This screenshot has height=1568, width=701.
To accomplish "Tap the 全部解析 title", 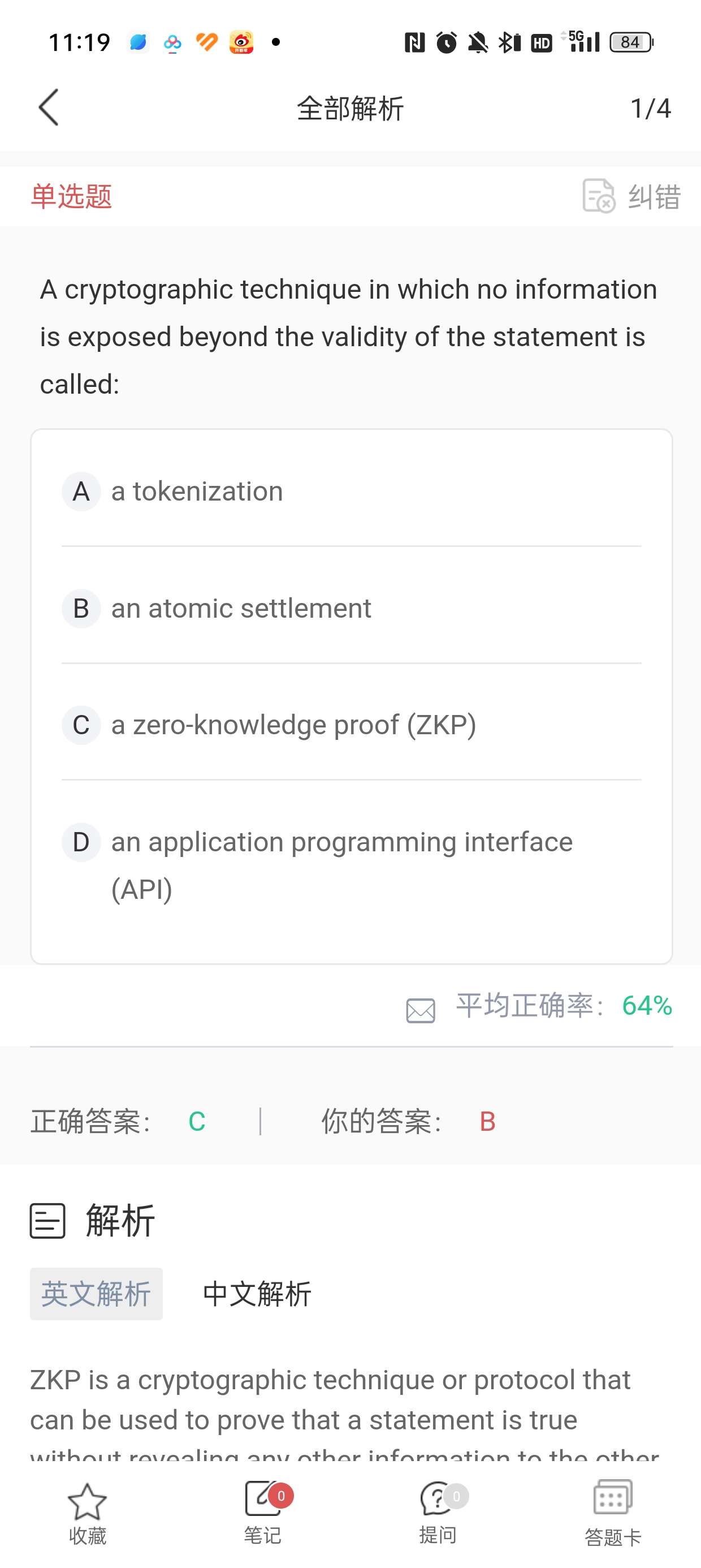I will pyautogui.click(x=350, y=109).
